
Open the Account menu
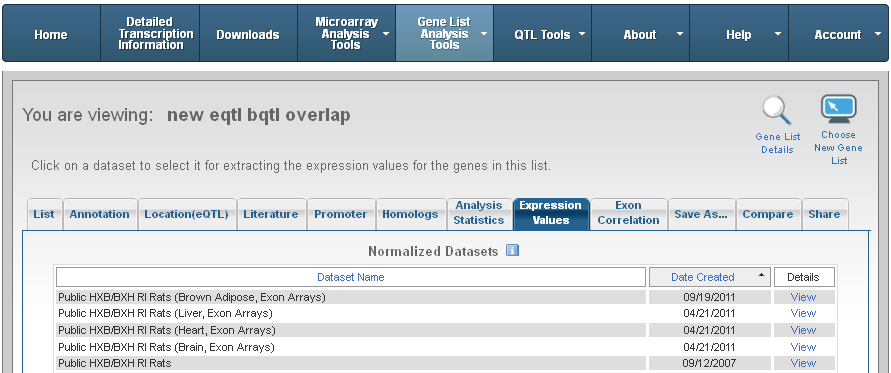click(838, 34)
